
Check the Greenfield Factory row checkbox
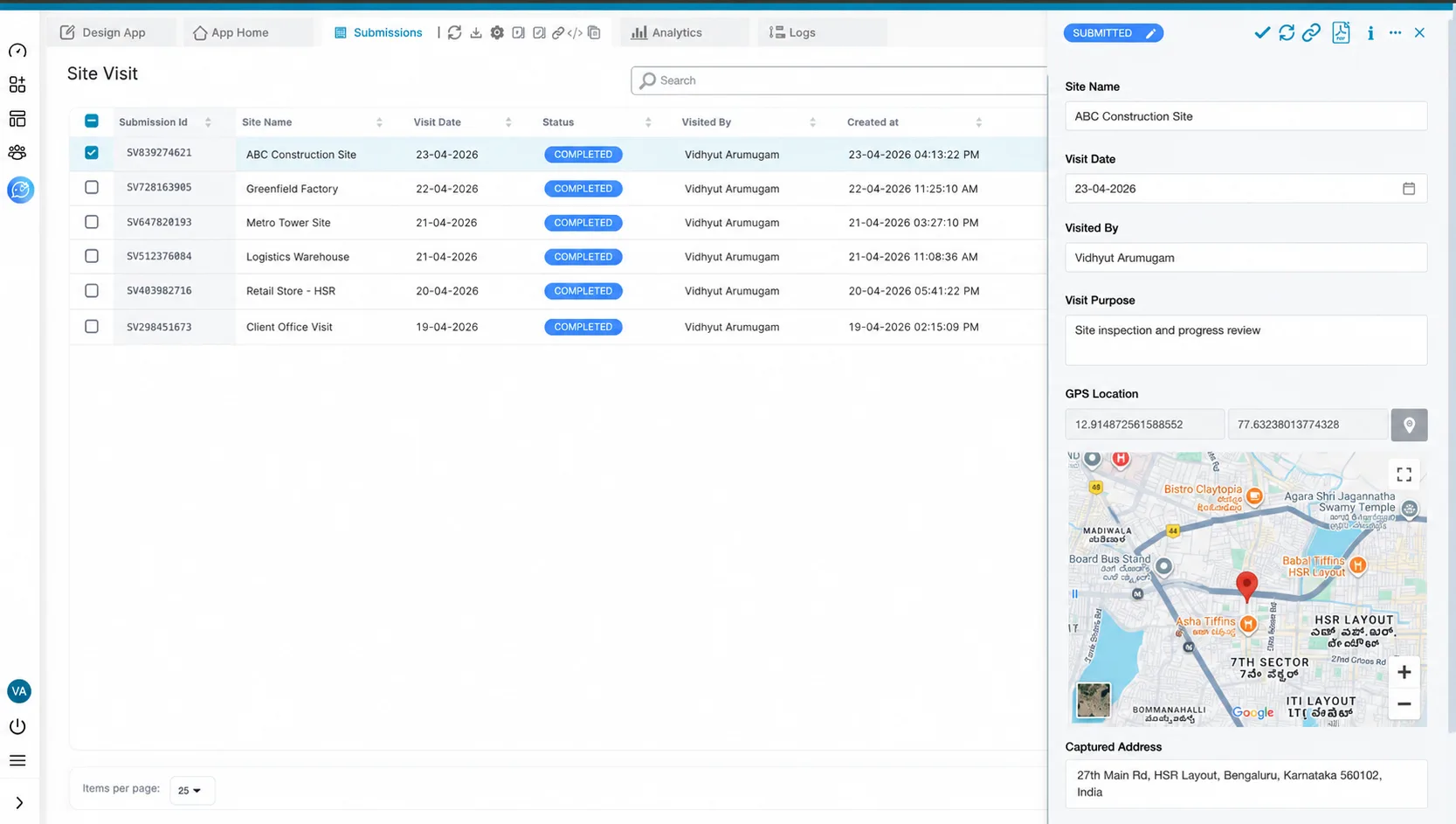click(92, 187)
